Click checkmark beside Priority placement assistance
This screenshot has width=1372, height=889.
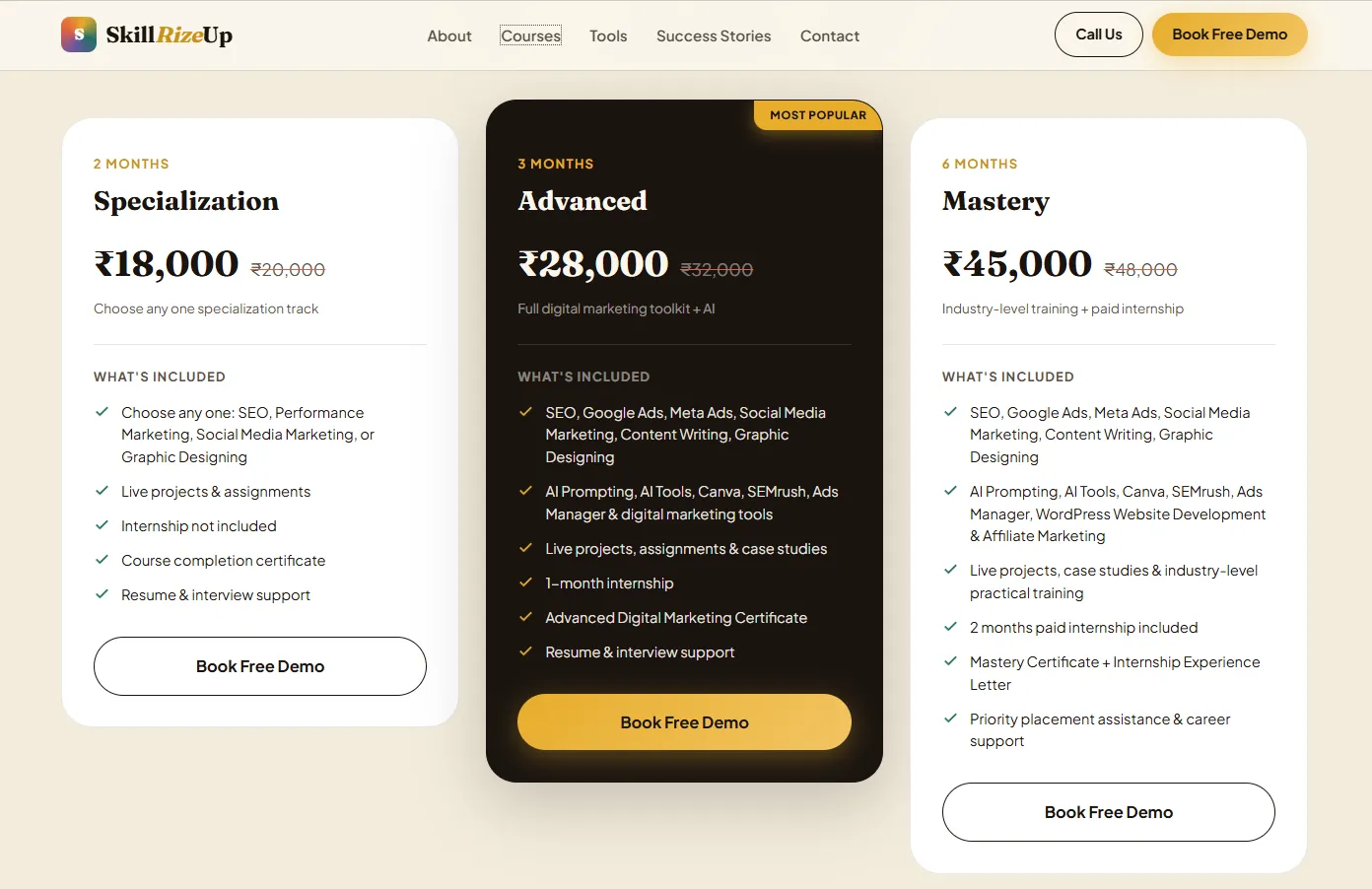pos(950,718)
